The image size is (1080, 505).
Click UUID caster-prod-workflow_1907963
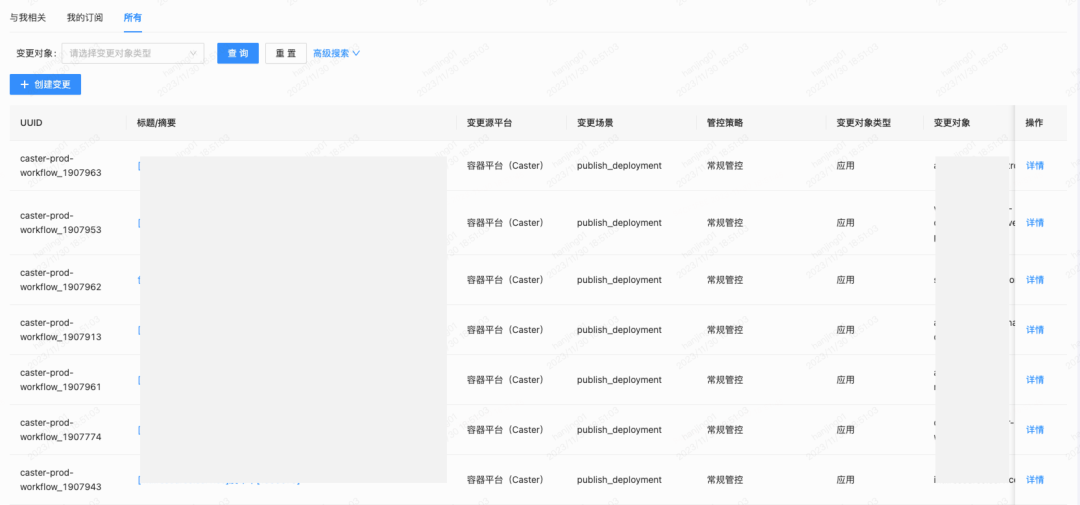[61, 165]
